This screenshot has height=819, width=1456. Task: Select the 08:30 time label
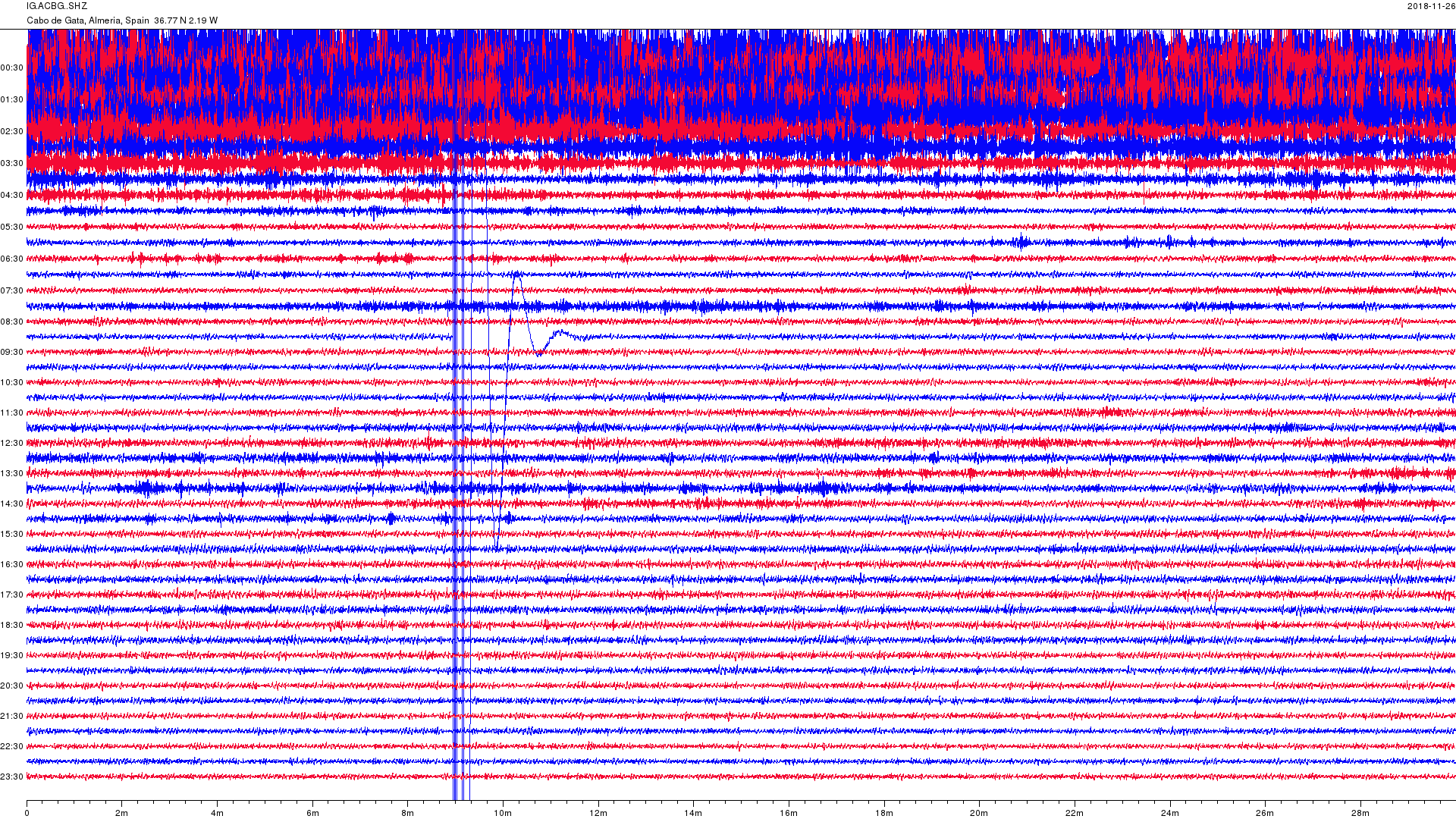point(11,322)
